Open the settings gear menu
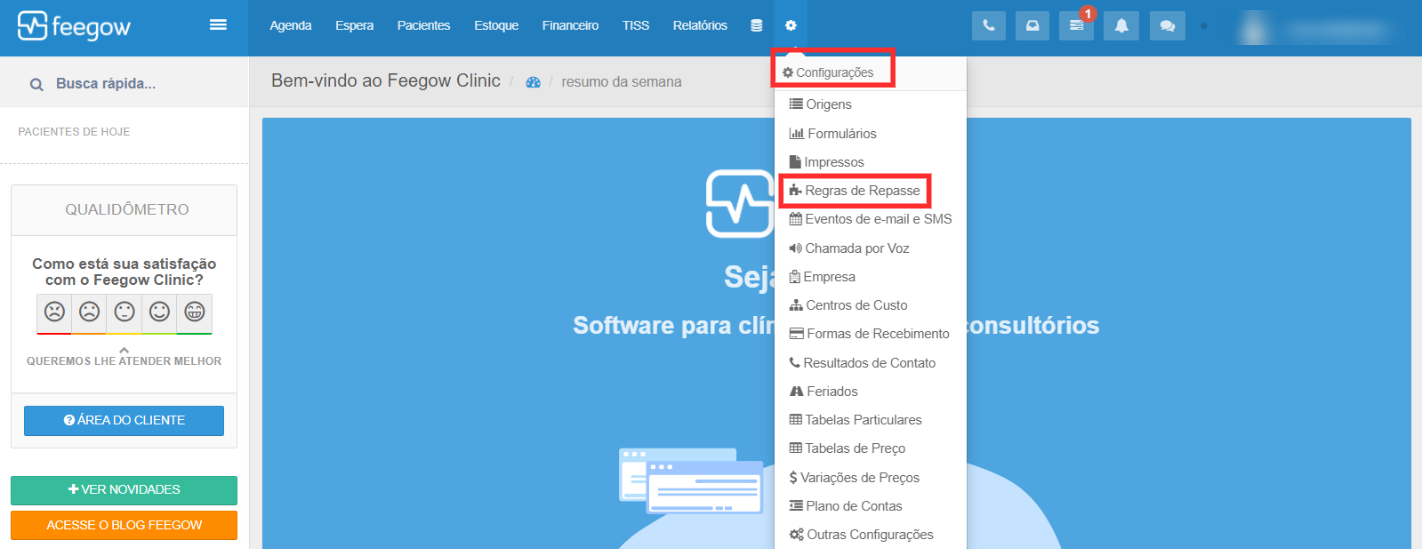Image resolution: width=1422 pixels, height=549 pixels. click(x=791, y=26)
